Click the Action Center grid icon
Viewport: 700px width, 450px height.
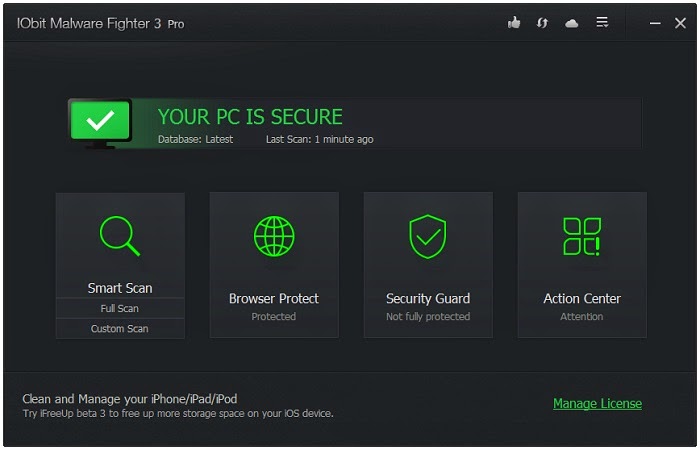click(582, 237)
